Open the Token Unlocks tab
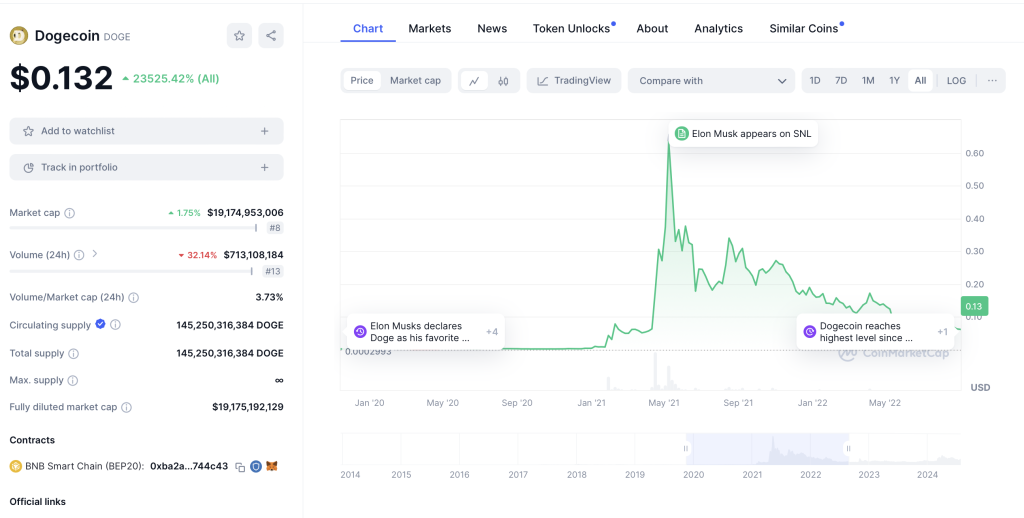 tap(571, 28)
